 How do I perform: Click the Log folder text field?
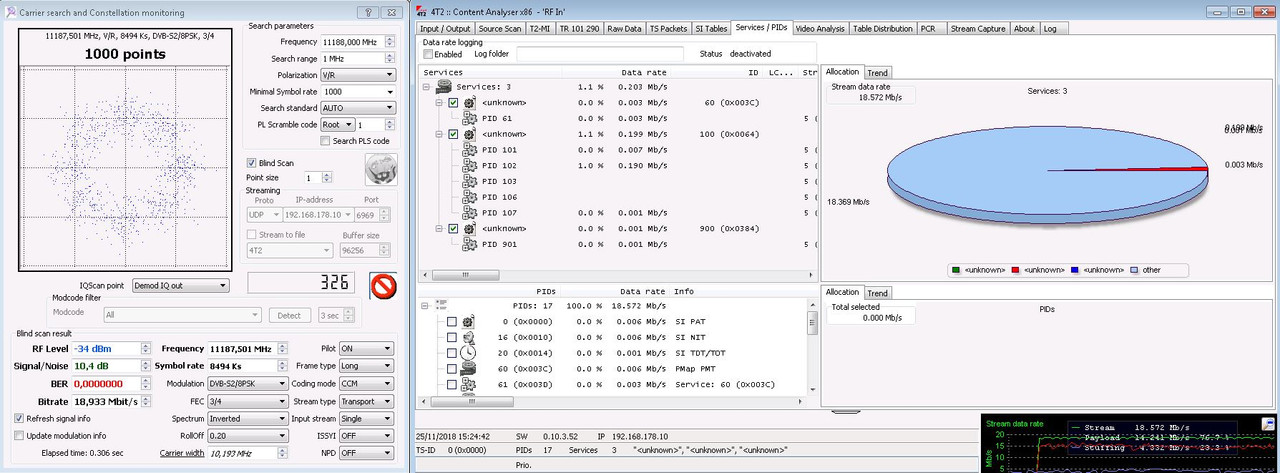click(x=600, y=54)
